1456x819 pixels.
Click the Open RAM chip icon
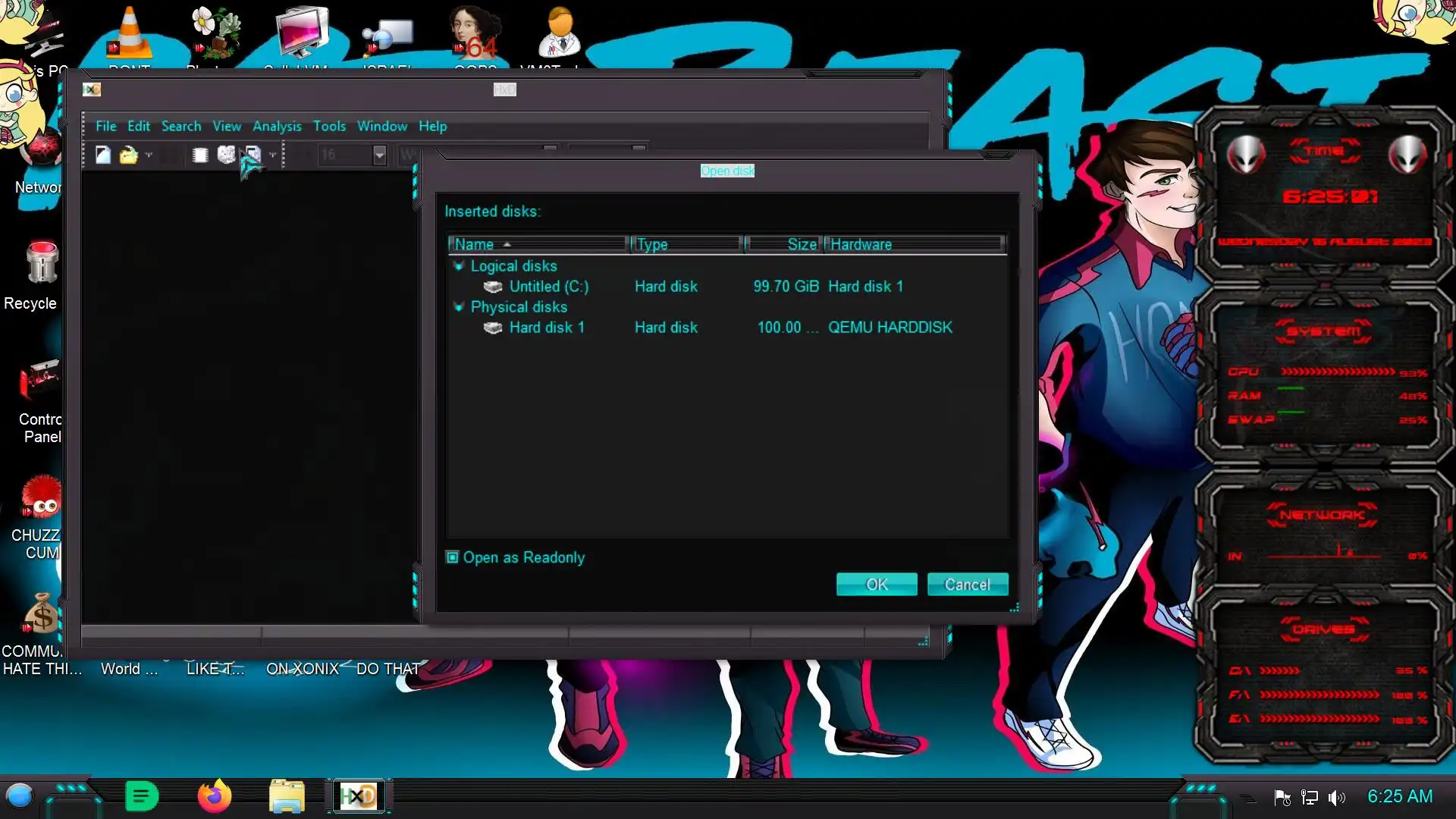[200, 155]
